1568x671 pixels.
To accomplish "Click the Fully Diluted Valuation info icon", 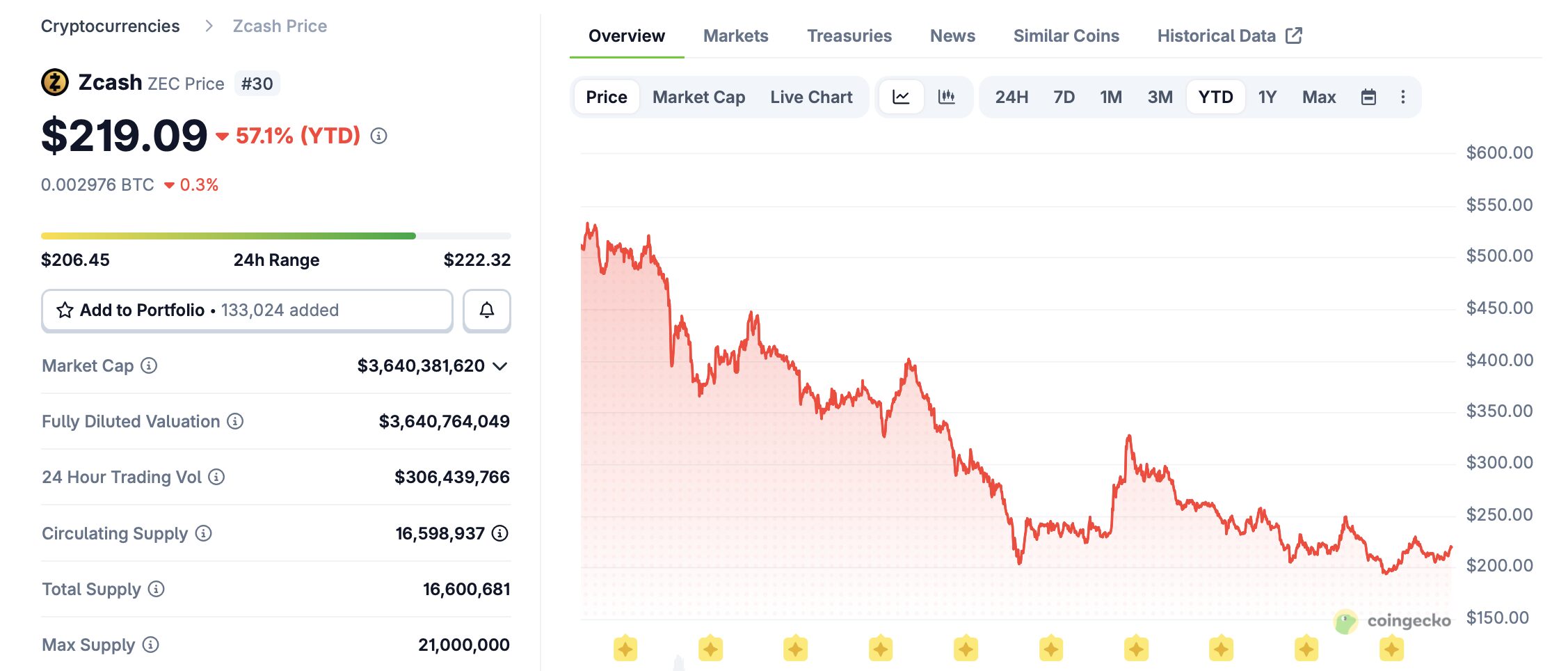I will 236,421.
